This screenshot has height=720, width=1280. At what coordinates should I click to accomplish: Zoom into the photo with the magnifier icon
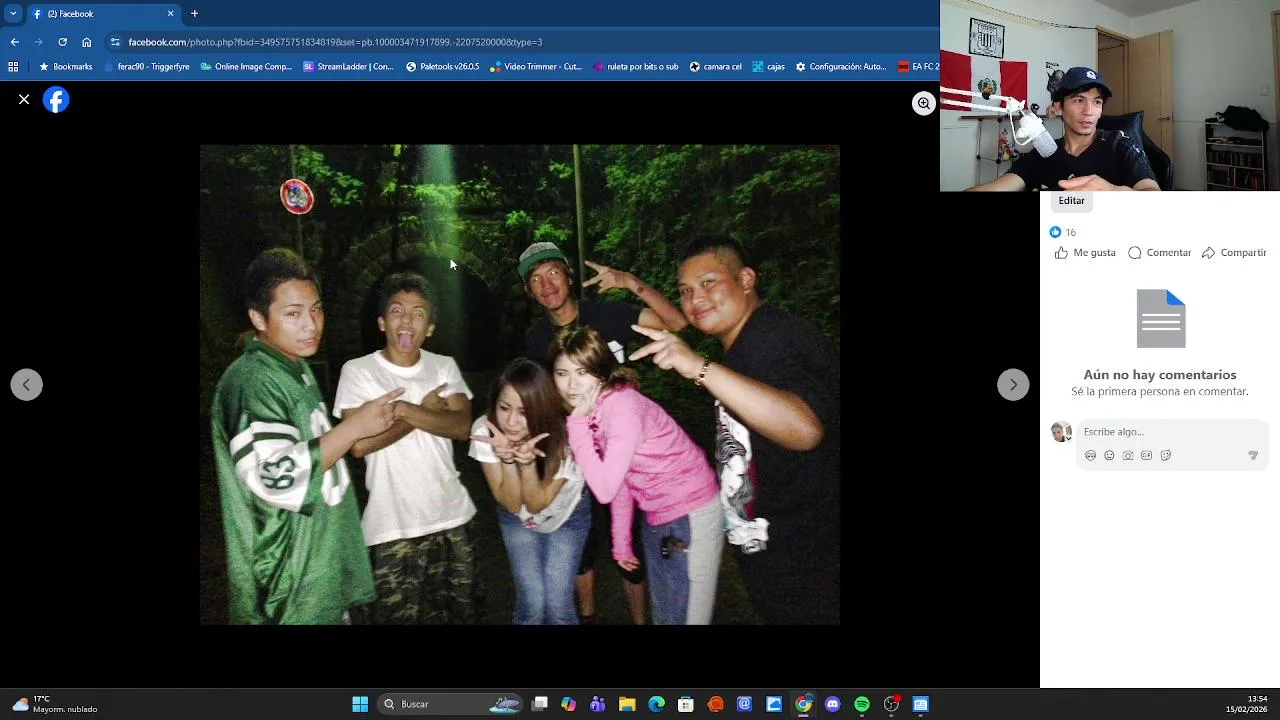click(x=924, y=103)
